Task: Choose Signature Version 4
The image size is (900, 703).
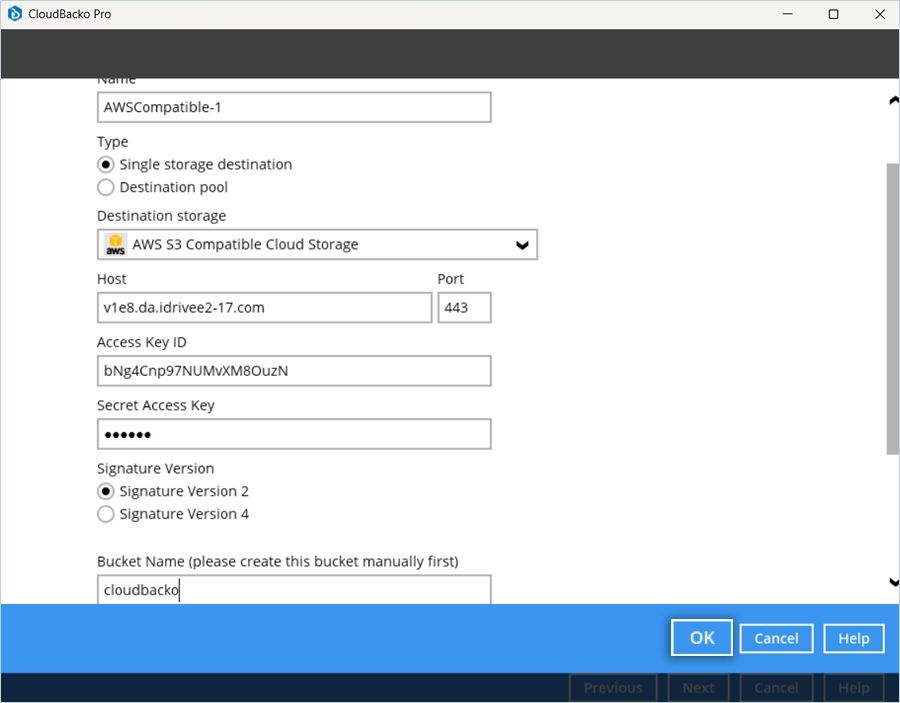Action: pyautogui.click(x=106, y=514)
